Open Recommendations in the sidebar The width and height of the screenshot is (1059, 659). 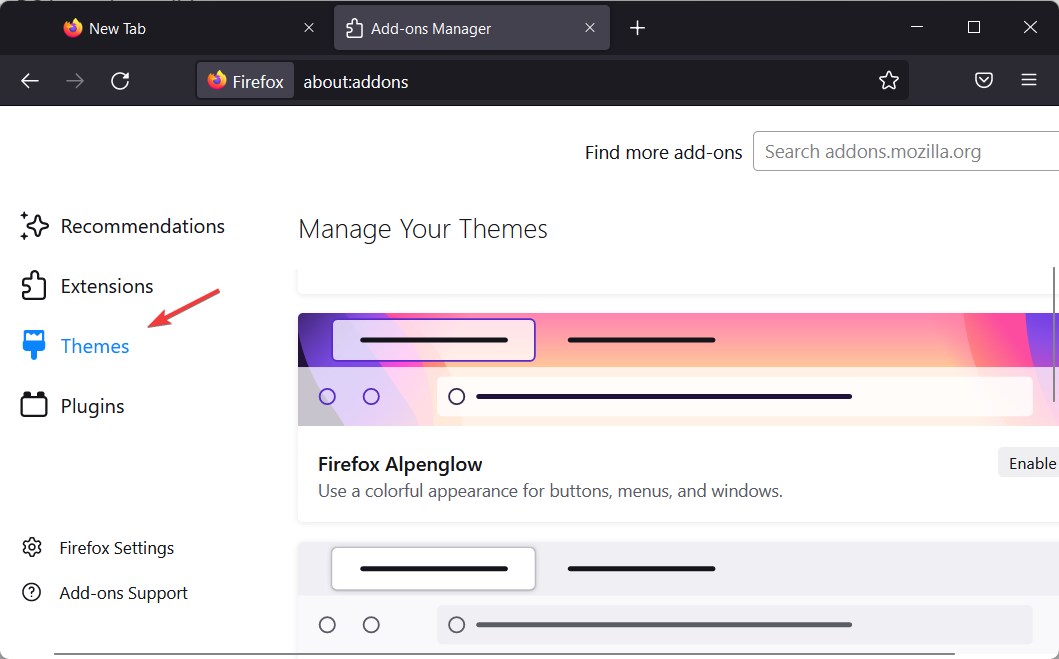[x=122, y=226]
